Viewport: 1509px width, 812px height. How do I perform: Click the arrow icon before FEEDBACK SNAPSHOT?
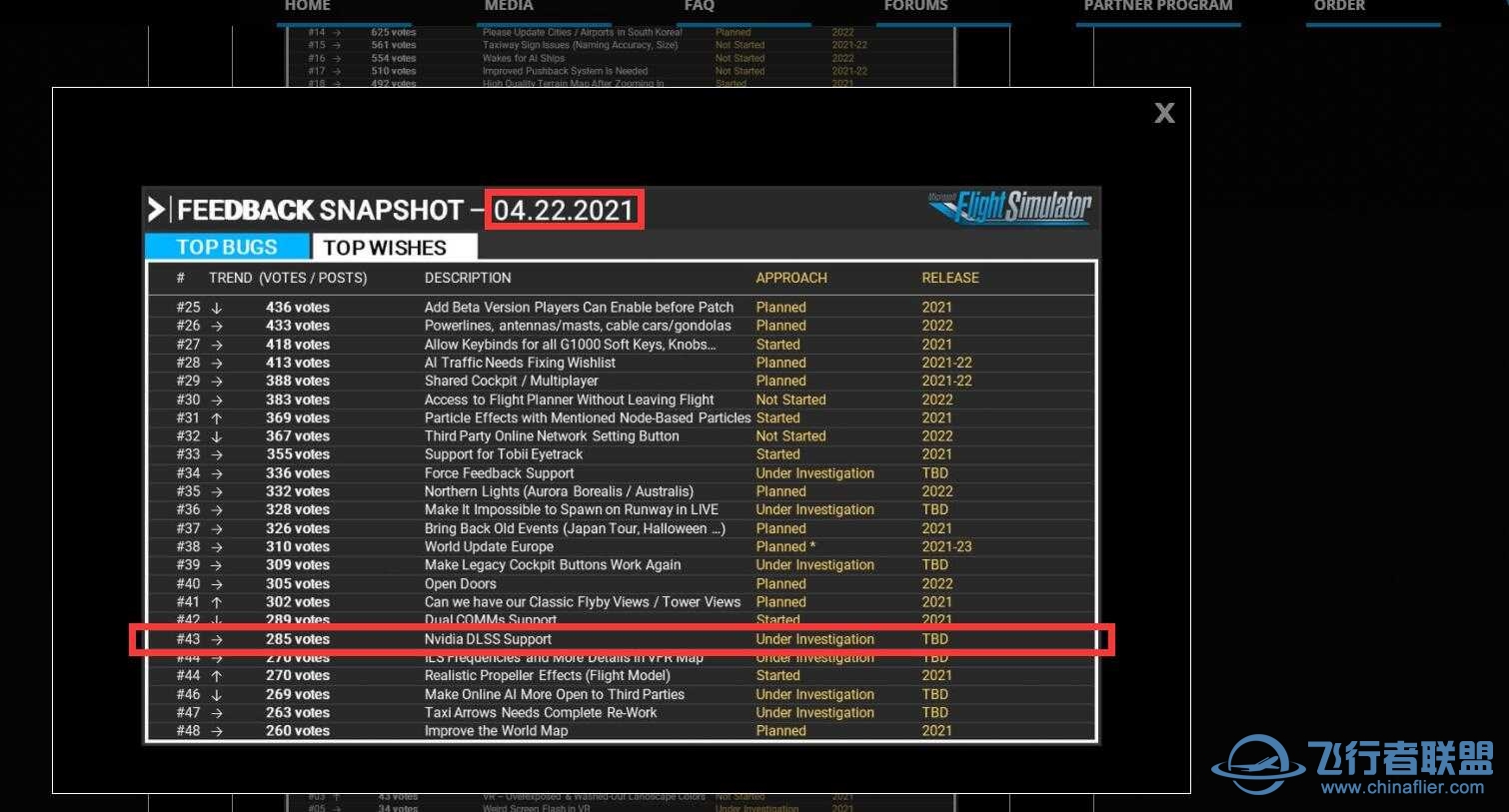(156, 210)
